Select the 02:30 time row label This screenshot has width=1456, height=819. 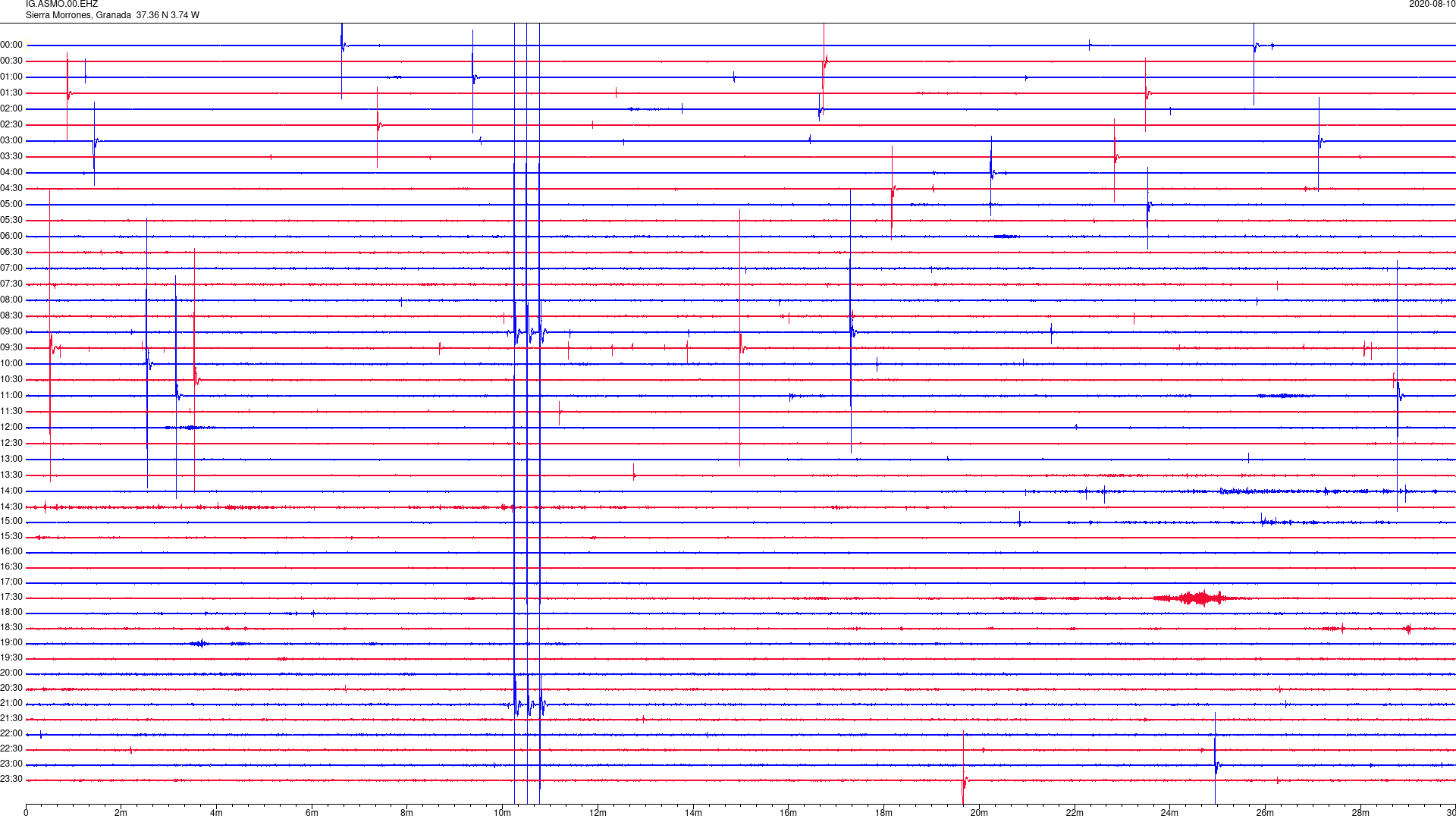(x=11, y=125)
